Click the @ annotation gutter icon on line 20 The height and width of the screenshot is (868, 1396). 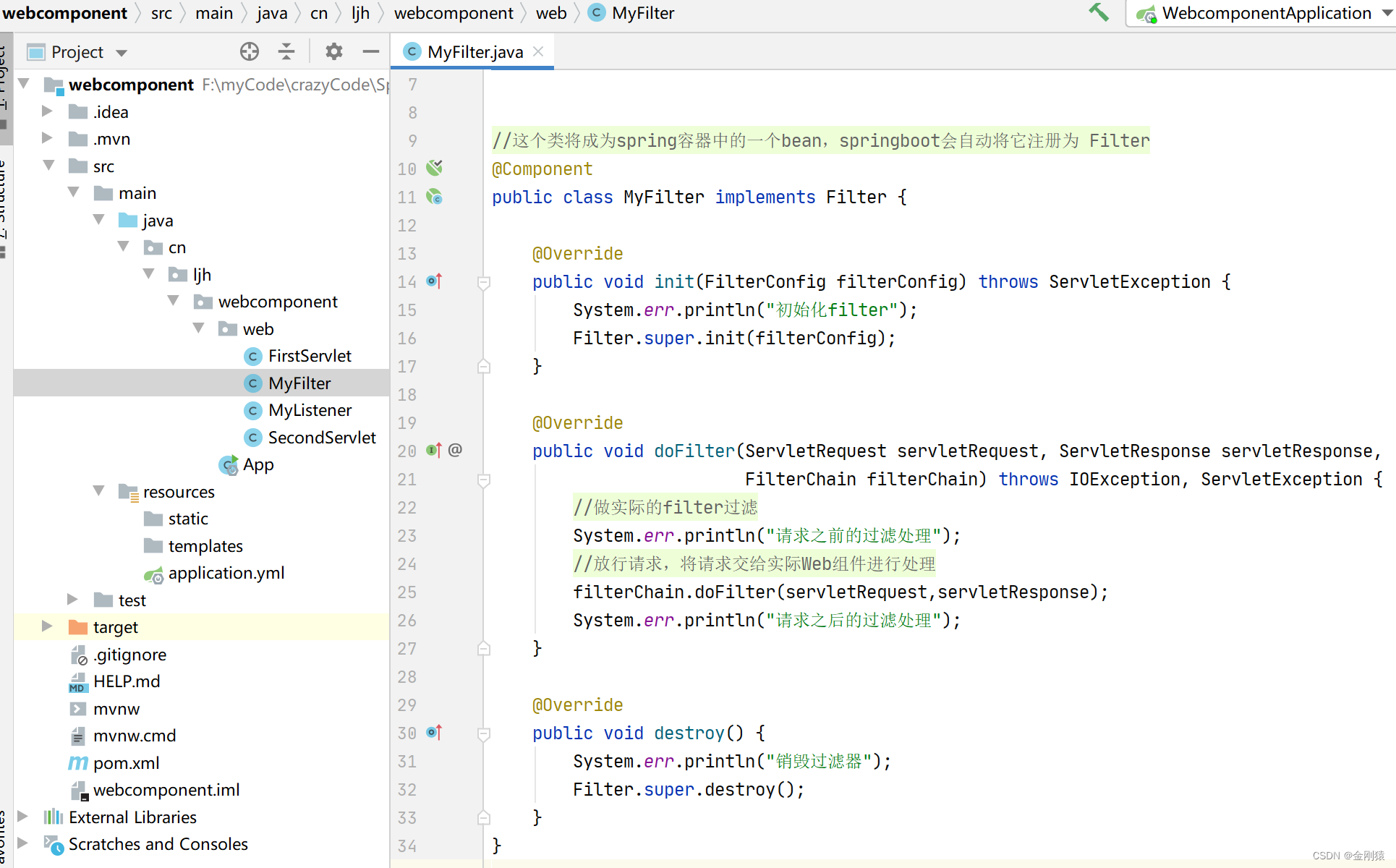(455, 450)
